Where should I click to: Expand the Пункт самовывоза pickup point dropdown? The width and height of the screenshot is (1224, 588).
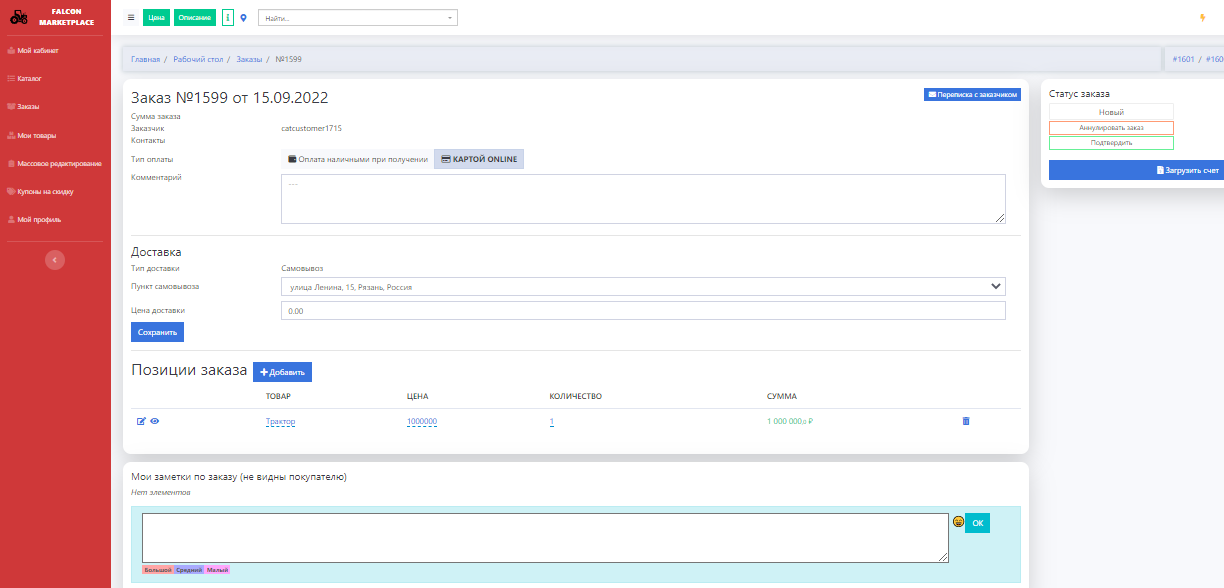[643, 287]
